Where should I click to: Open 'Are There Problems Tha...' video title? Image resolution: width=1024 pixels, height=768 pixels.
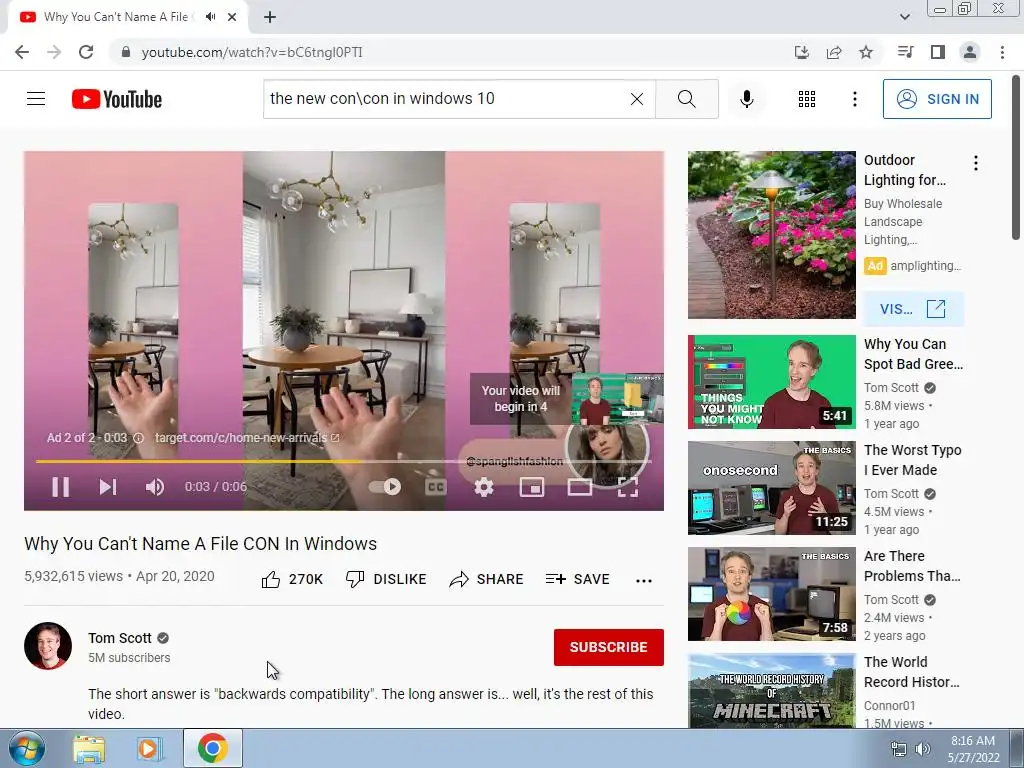point(912,566)
